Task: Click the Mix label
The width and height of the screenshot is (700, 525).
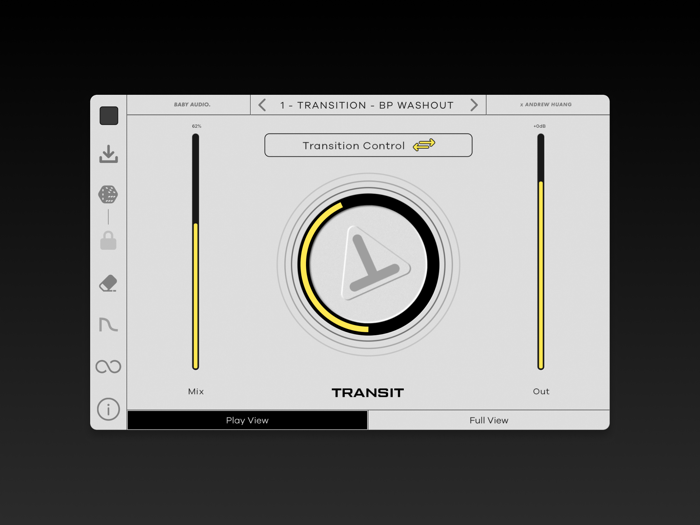Action: click(196, 392)
